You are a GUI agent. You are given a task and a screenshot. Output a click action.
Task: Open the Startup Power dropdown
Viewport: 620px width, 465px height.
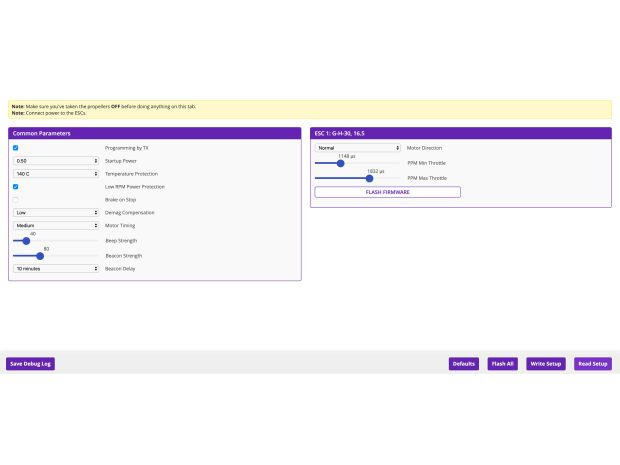point(56,161)
